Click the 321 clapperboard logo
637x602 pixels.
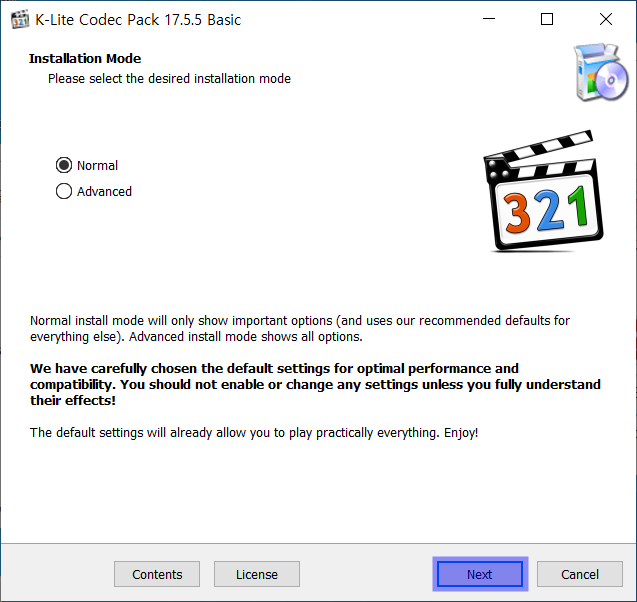click(x=543, y=191)
